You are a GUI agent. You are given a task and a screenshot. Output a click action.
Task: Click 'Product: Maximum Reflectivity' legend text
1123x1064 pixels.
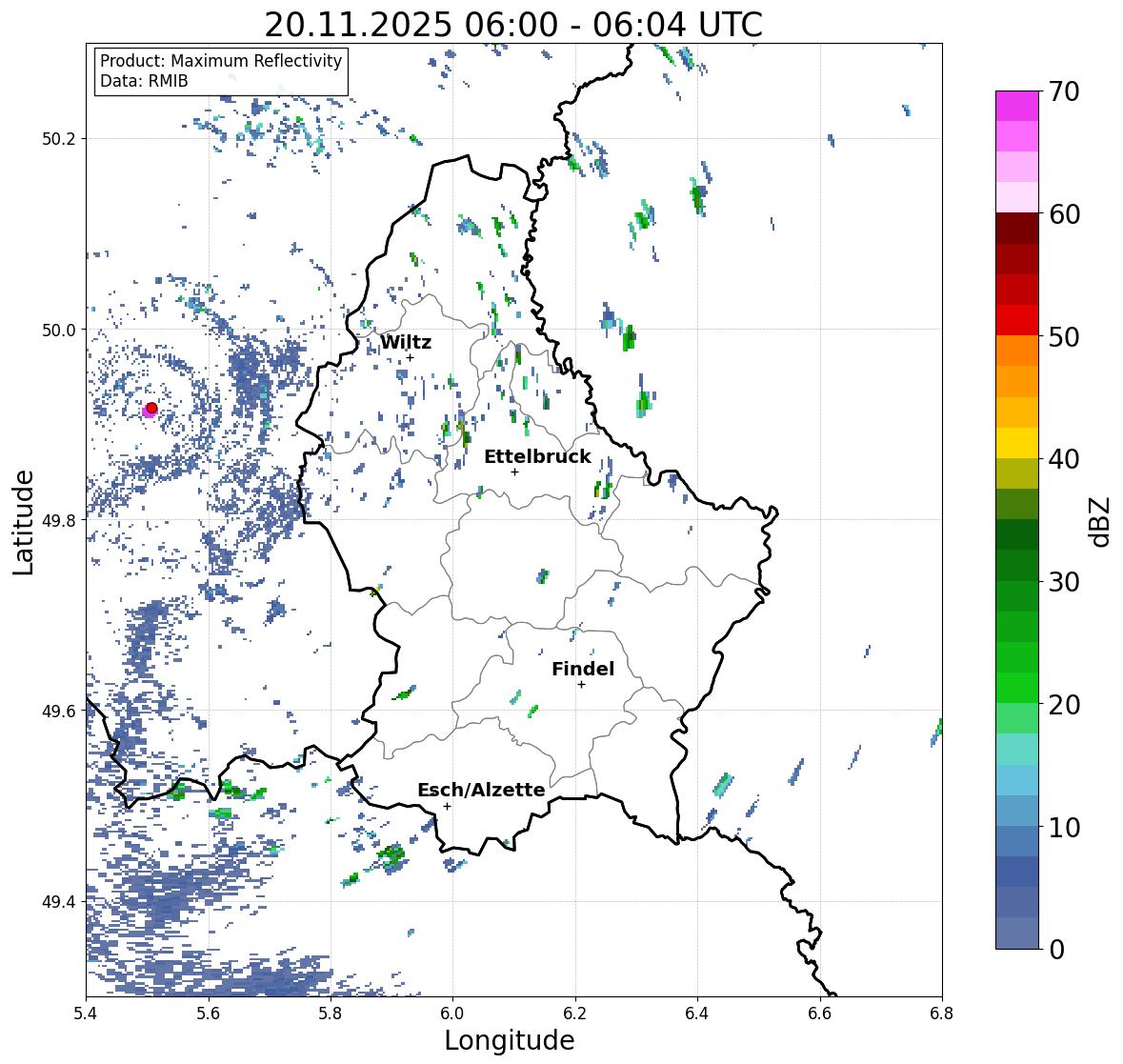point(221,61)
